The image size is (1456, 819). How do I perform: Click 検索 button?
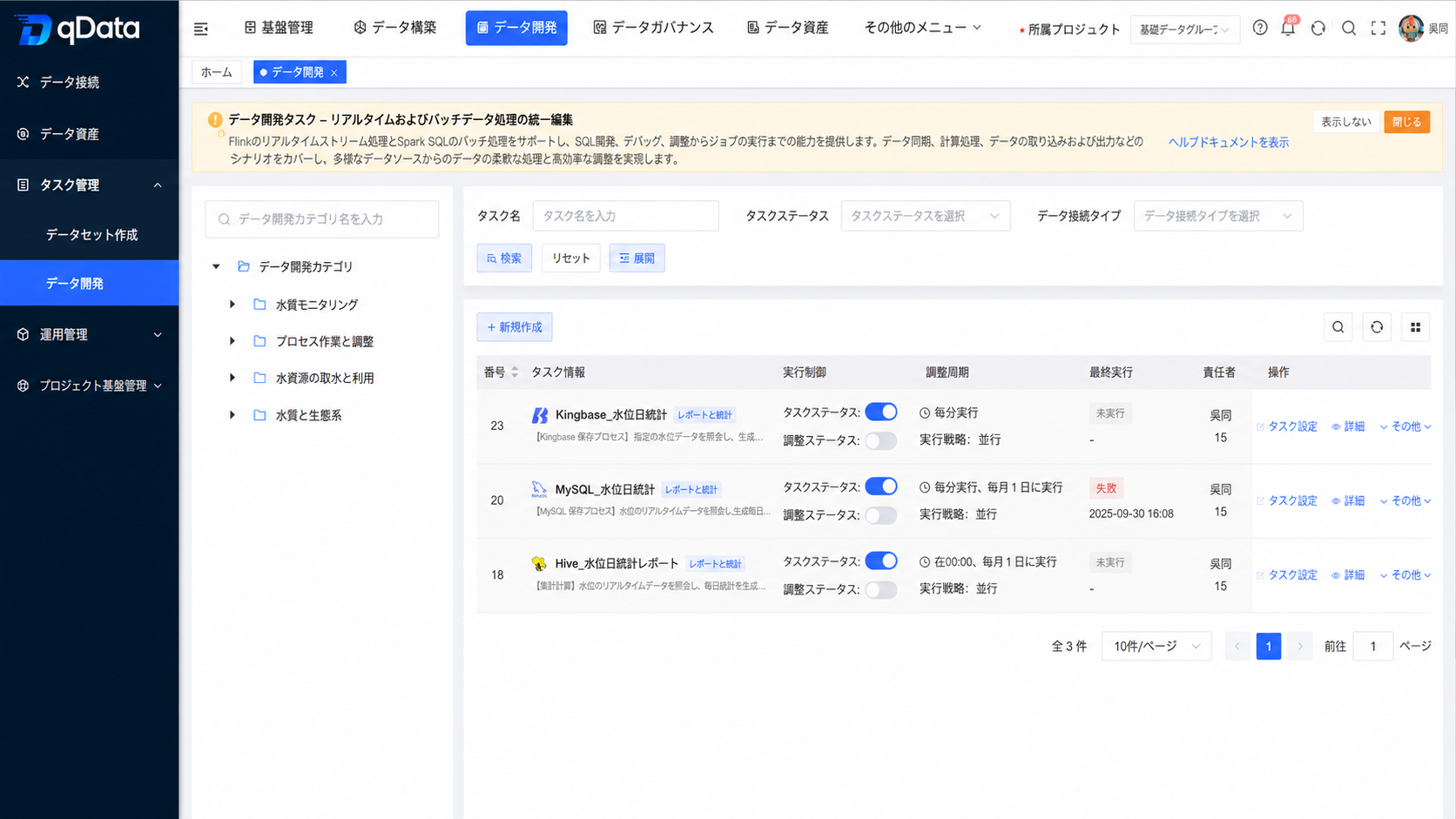pyautogui.click(x=504, y=258)
